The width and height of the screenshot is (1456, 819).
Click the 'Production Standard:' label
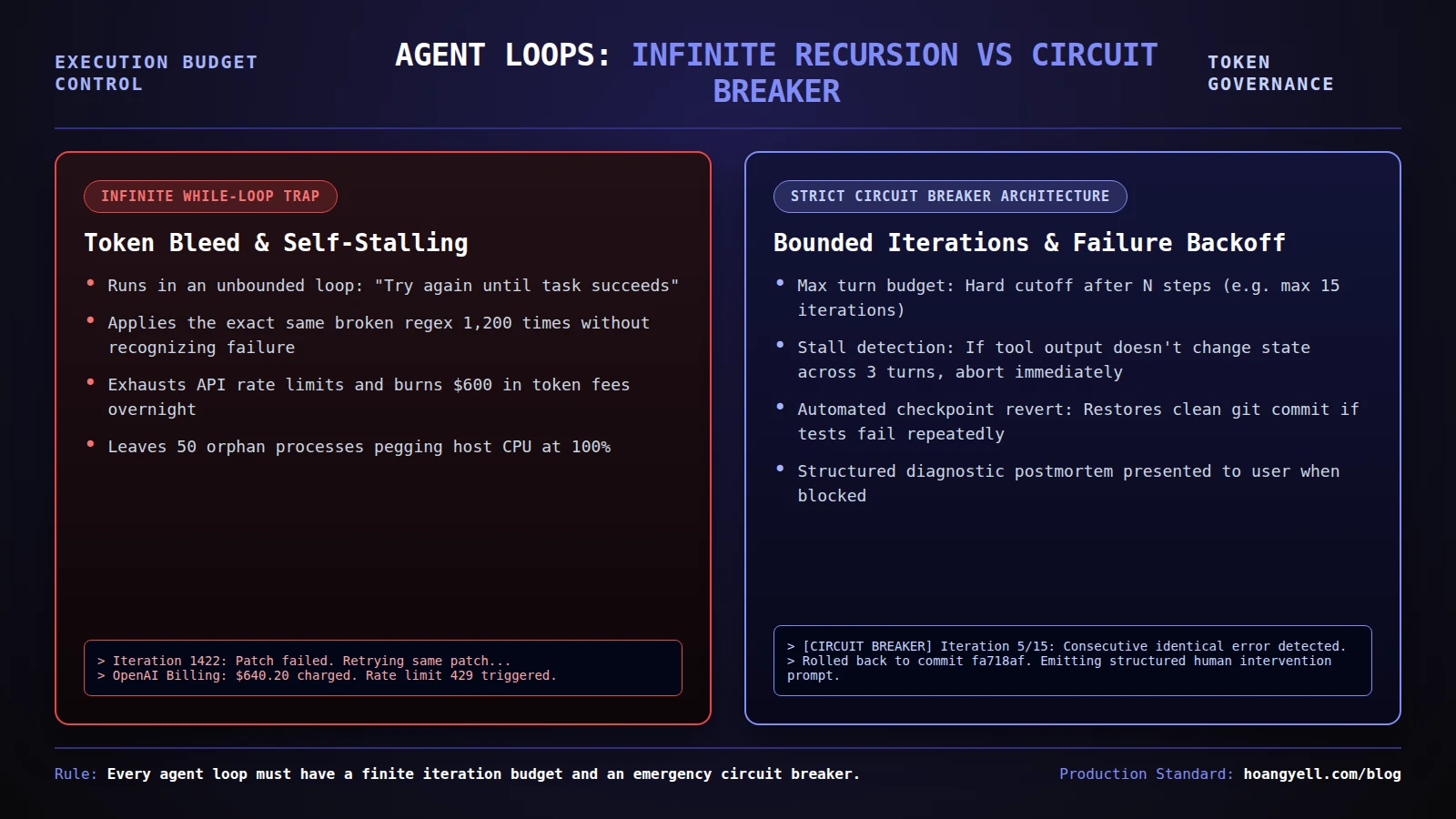pos(1147,774)
